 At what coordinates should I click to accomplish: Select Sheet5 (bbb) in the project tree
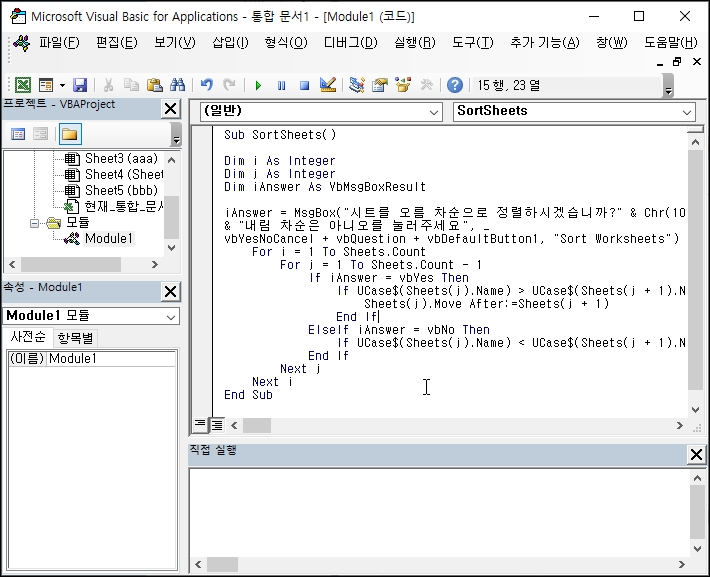click(x=121, y=190)
